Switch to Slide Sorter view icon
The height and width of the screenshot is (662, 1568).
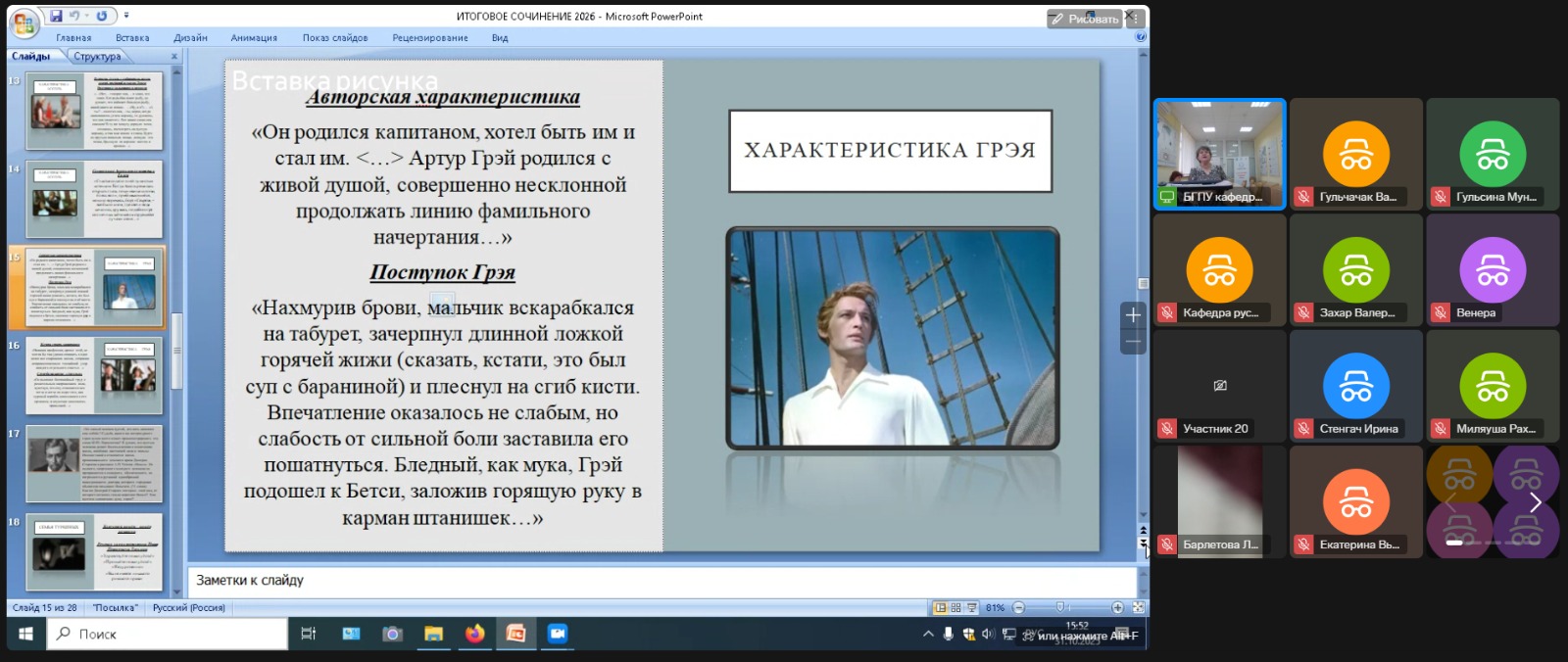coord(955,608)
